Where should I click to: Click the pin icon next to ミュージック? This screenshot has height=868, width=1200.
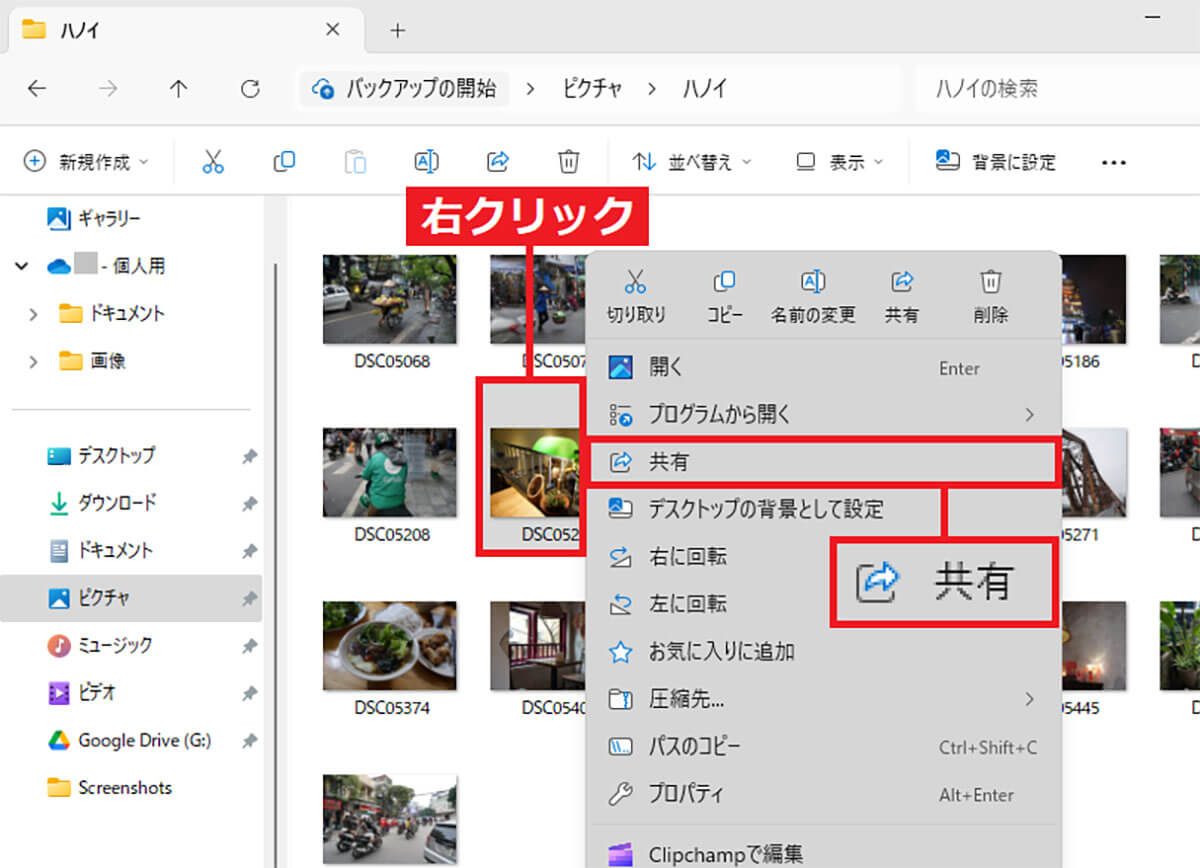click(249, 646)
